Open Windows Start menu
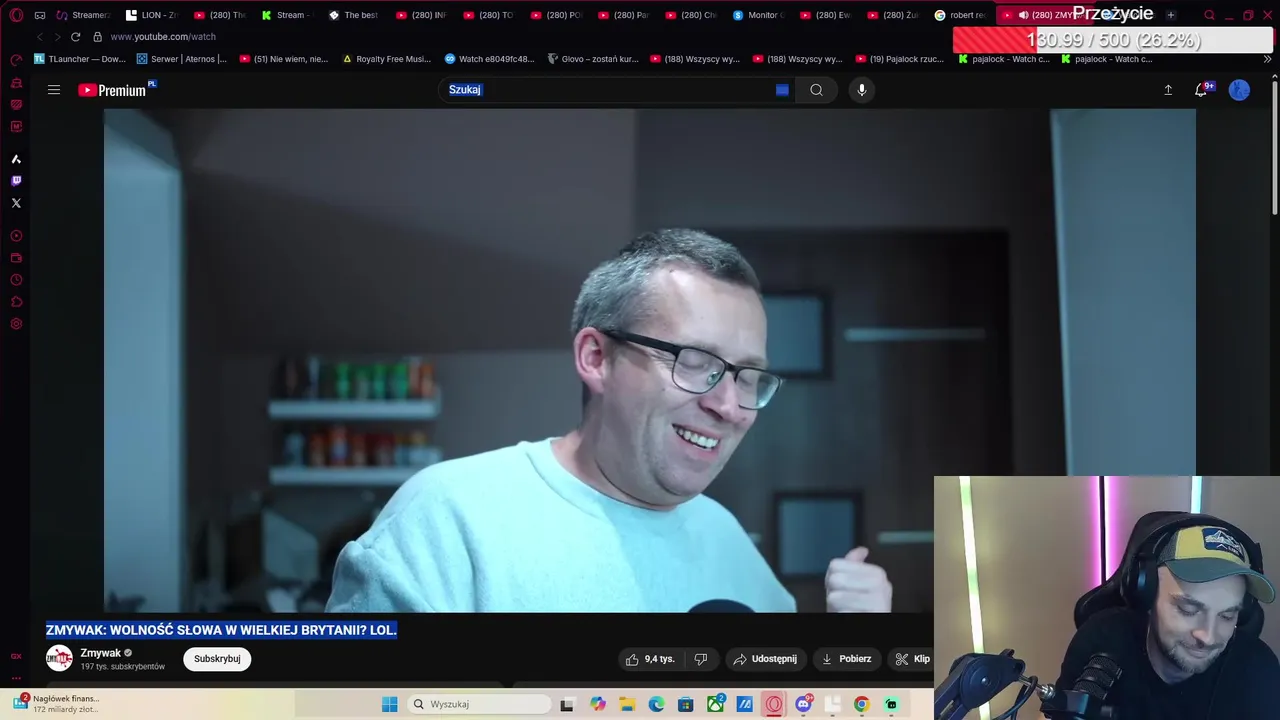Screen dimensions: 1280x720 [x=390, y=704]
